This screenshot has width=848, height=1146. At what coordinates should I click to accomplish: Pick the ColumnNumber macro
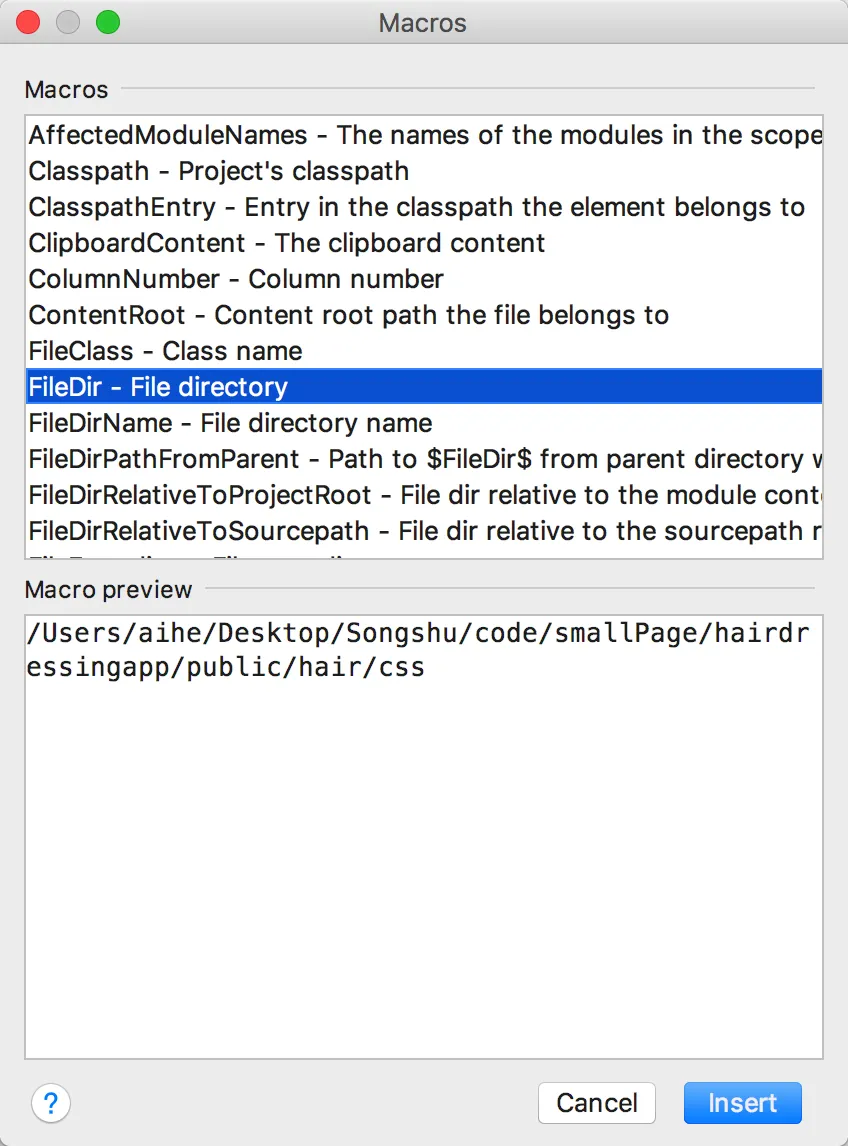[236, 279]
